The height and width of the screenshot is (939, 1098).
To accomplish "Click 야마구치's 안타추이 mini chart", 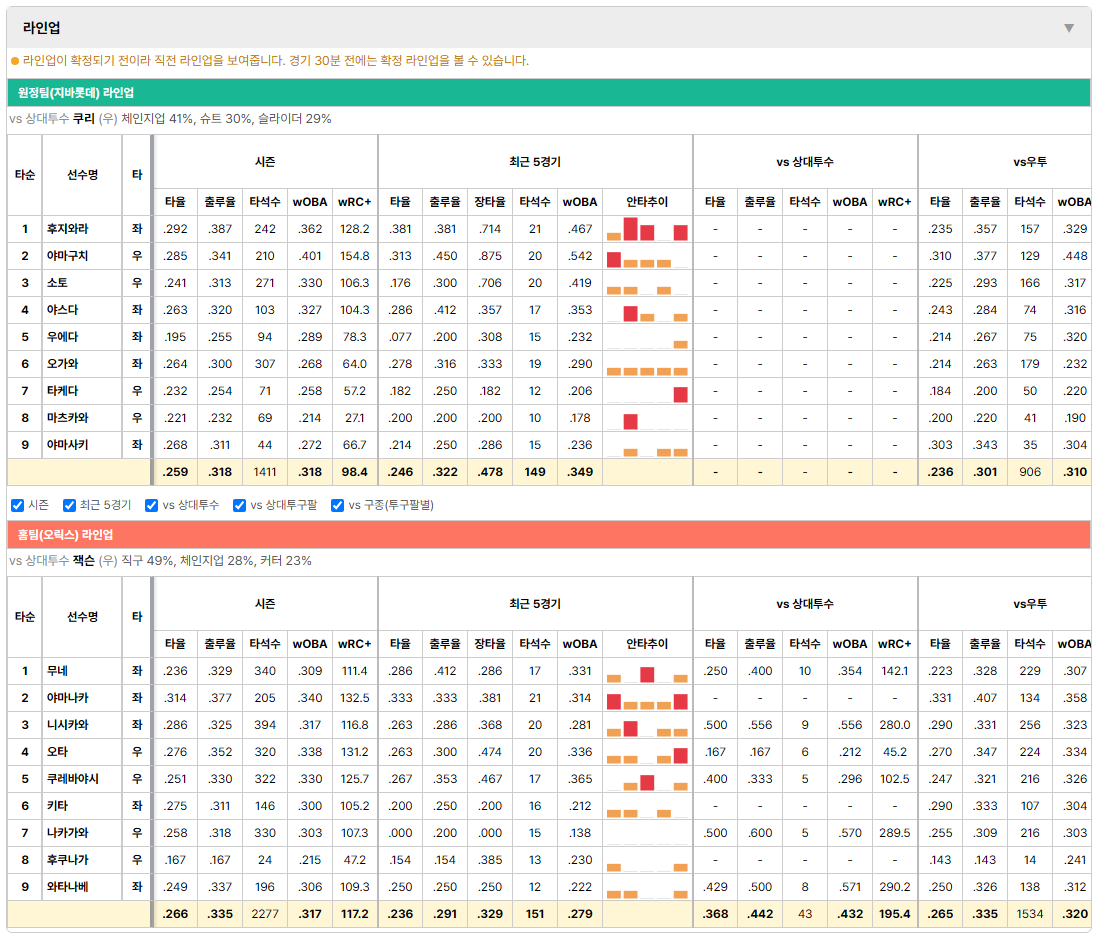I will pyautogui.click(x=647, y=256).
